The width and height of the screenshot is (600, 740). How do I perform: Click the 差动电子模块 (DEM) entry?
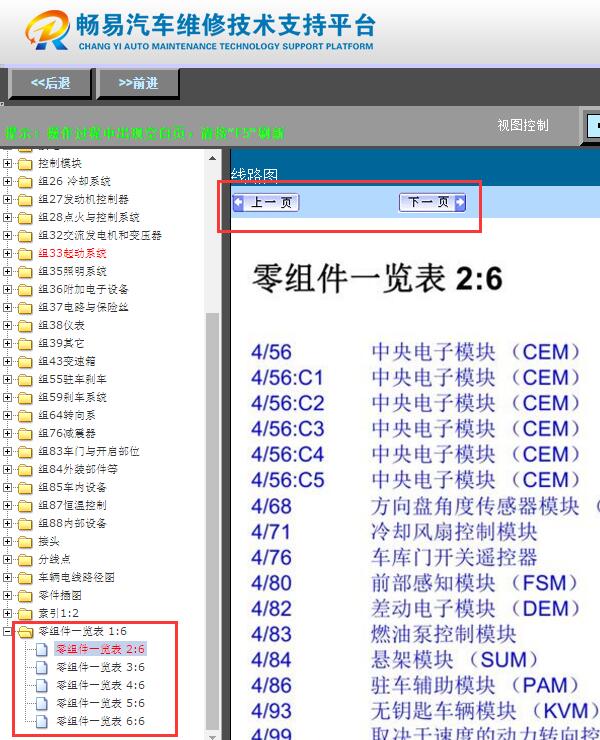click(x=475, y=609)
